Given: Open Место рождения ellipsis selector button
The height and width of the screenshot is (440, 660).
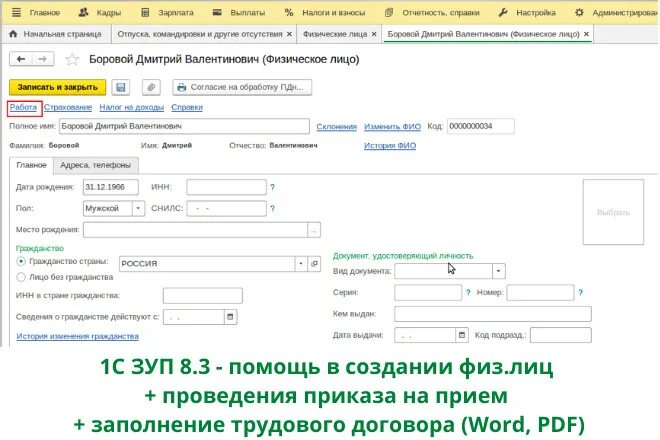Looking at the screenshot, I should (314, 230).
